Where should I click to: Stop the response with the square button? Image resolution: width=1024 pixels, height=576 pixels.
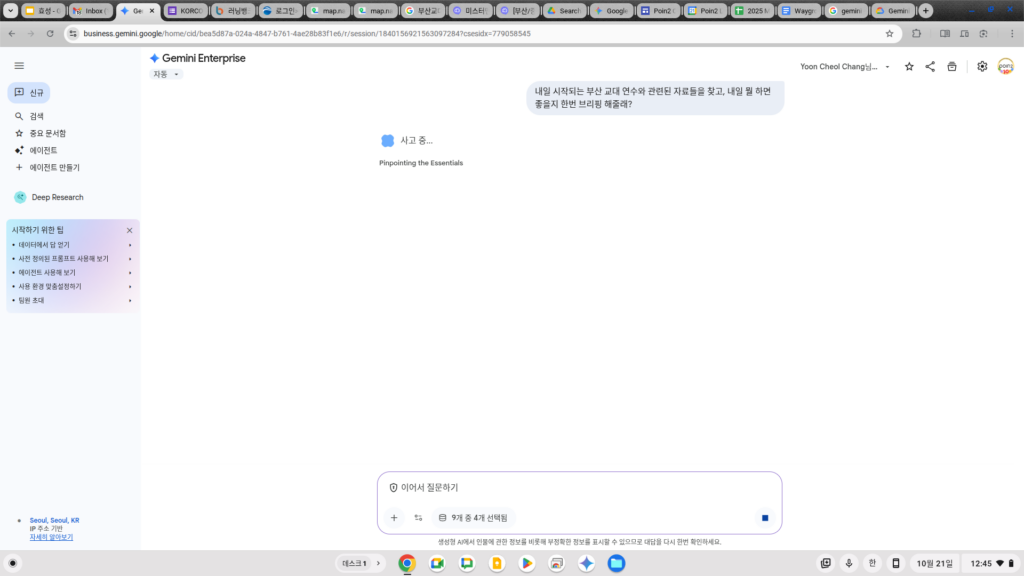pos(765,518)
